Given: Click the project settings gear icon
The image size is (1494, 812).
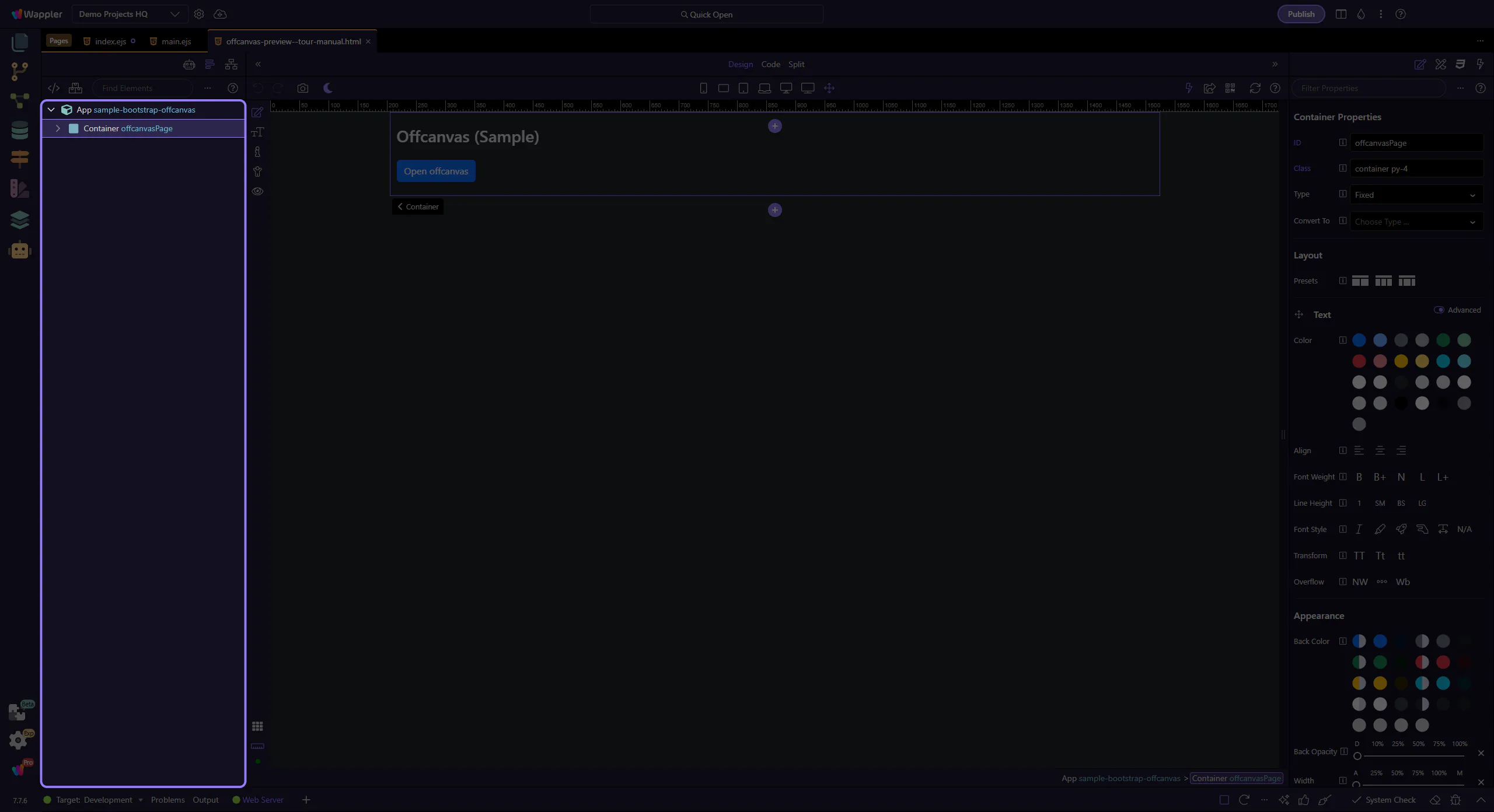Looking at the screenshot, I should pyautogui.click(x=199, y=14).
